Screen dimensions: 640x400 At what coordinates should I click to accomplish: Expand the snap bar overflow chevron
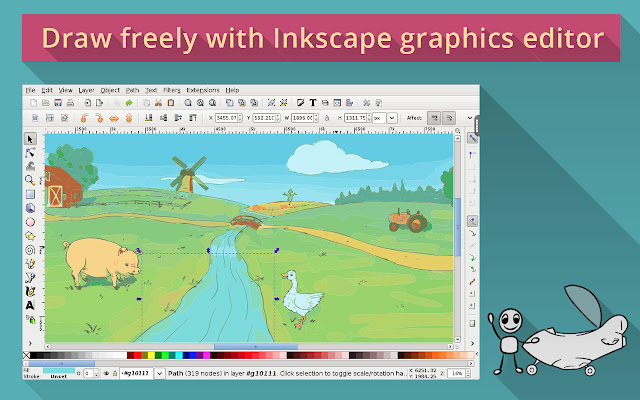coord(472,343)
